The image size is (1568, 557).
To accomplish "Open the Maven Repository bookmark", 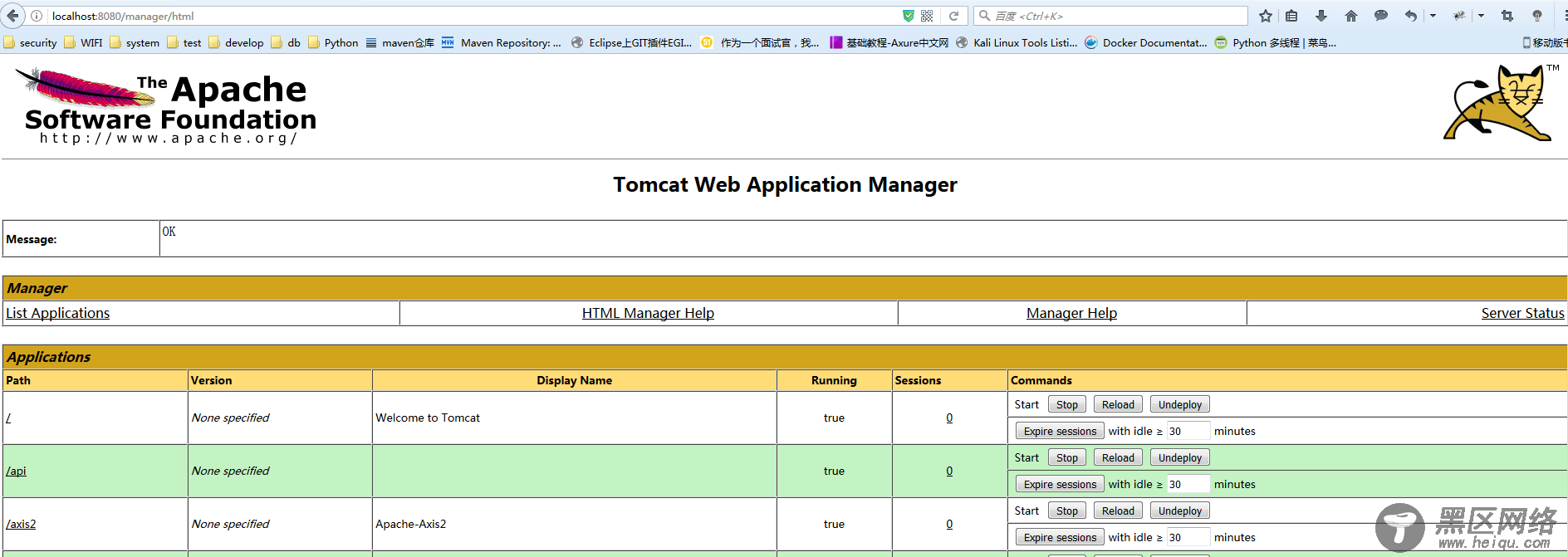I will [502, 42].
